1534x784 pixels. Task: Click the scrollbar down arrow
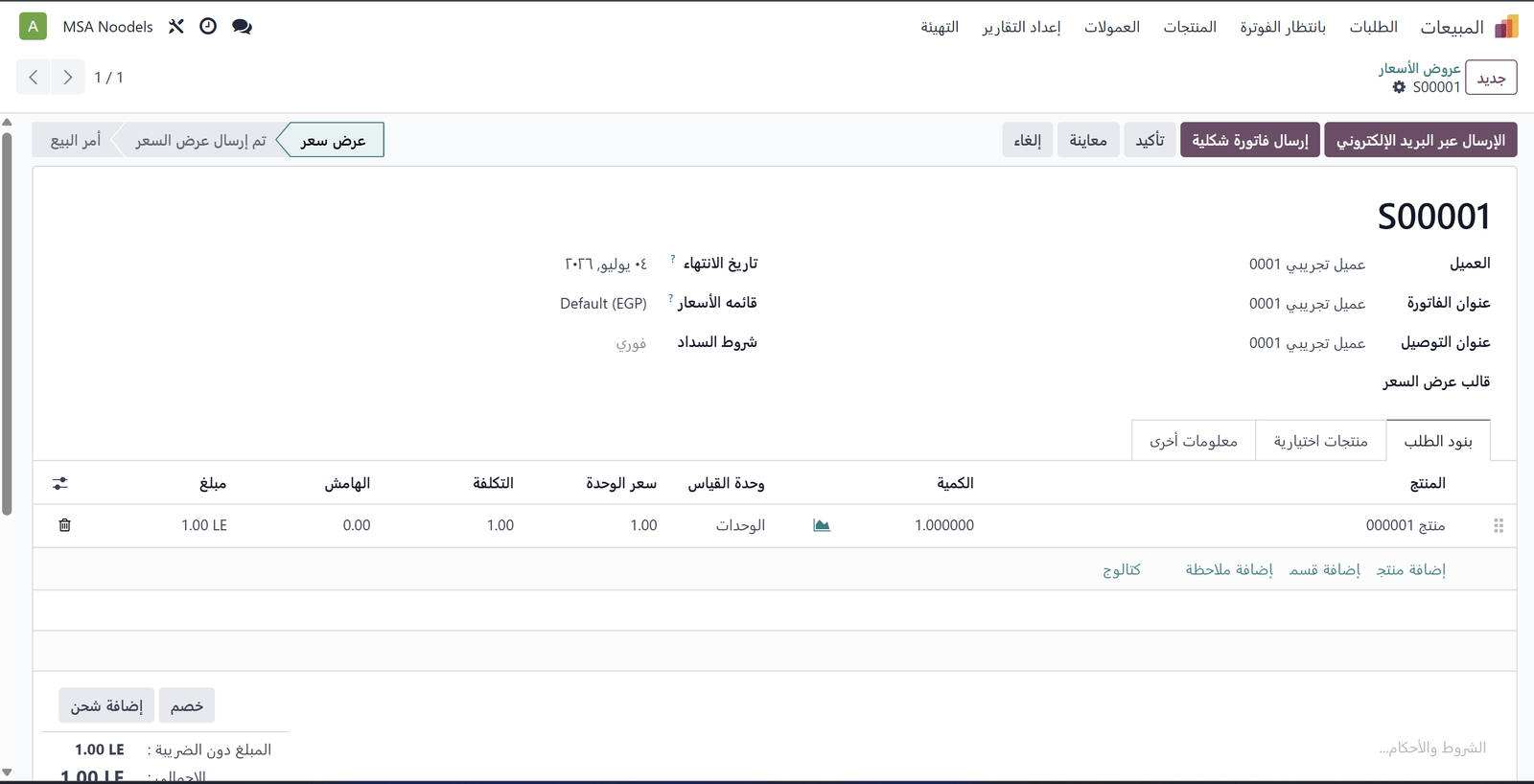point(7,772)
